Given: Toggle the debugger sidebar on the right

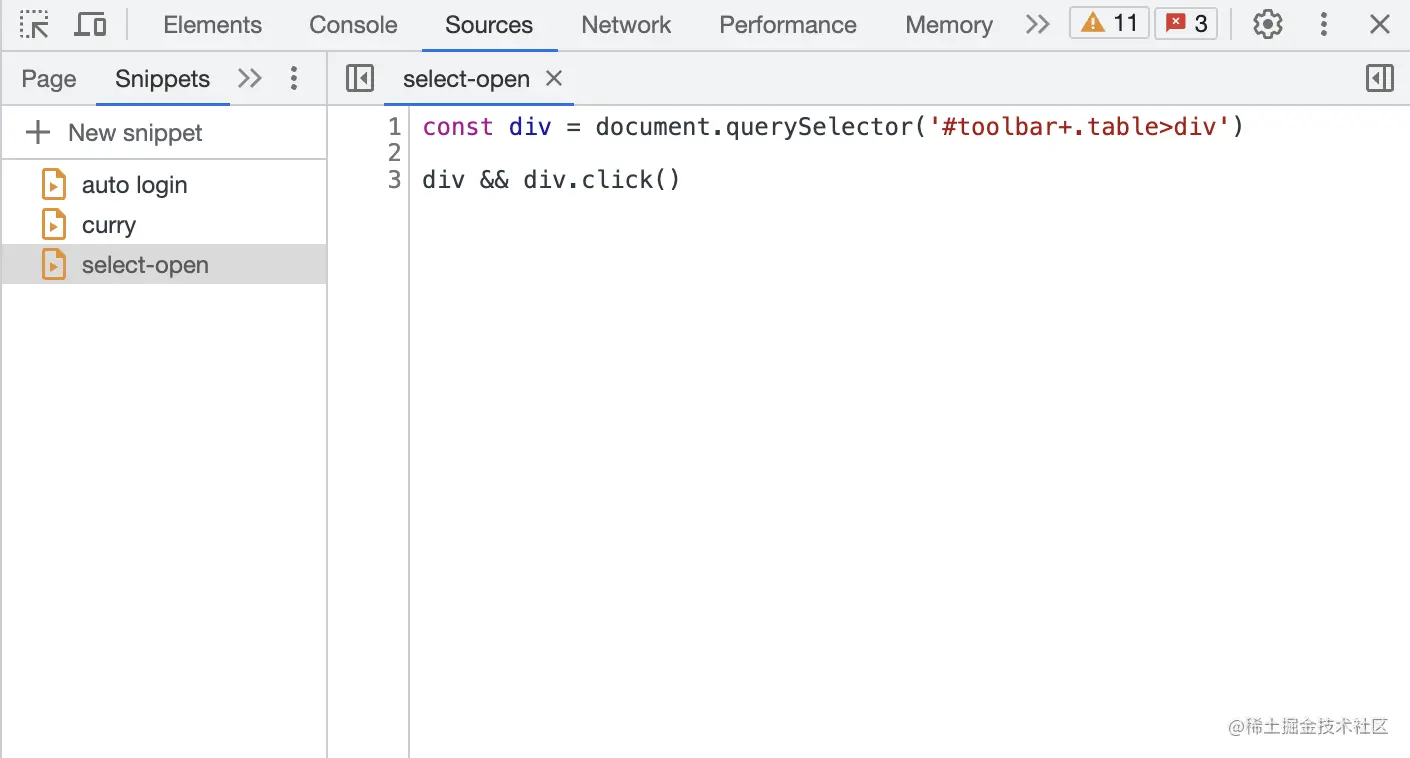Looking at the screenshot, I should tap(1380, 78).
